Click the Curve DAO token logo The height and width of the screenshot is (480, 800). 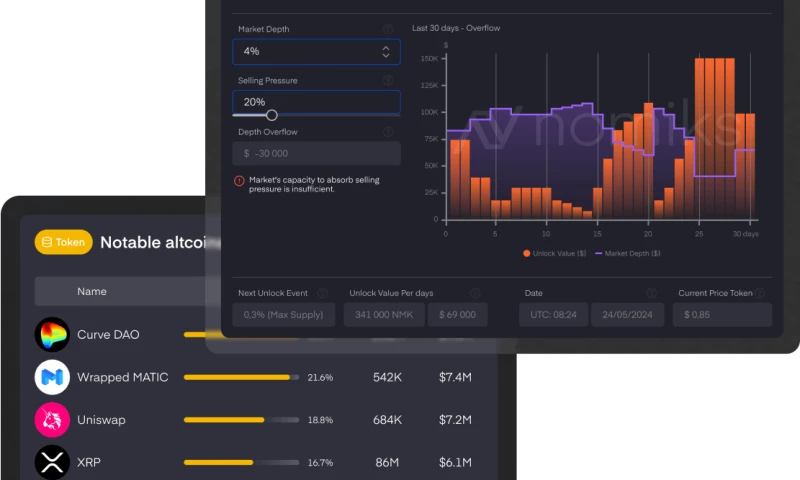point(52,334)
